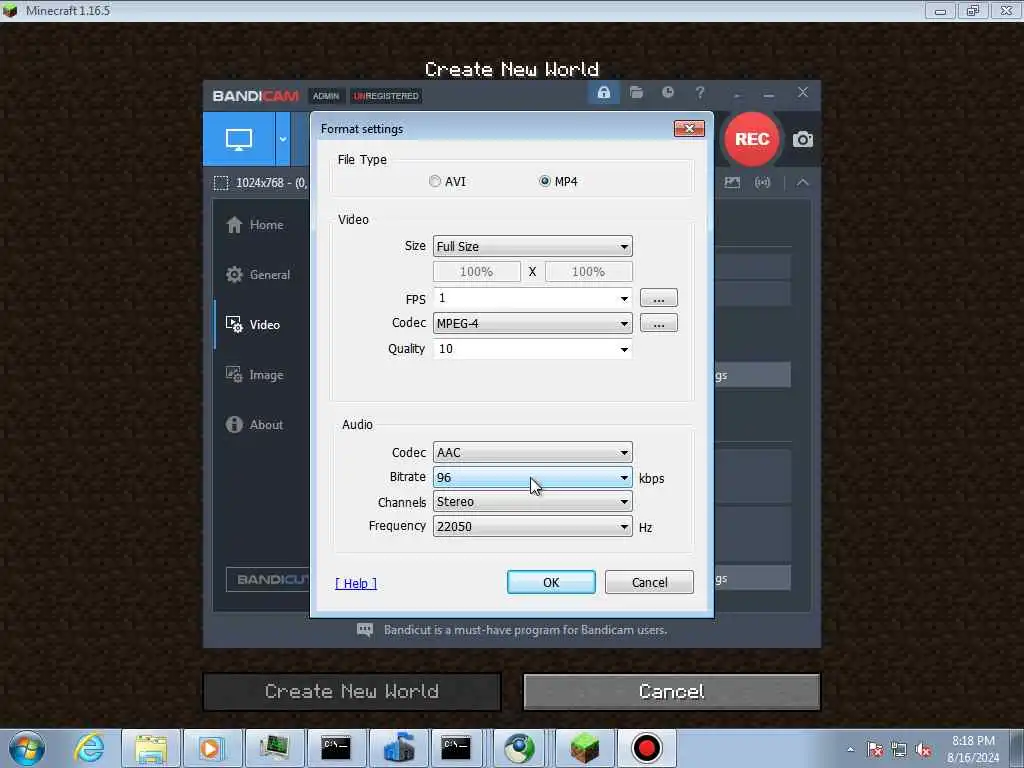The height and width of the screenshot is (768, 1024).
Task: Select screen recording mode monitor icon
Action: pos(239,139)
